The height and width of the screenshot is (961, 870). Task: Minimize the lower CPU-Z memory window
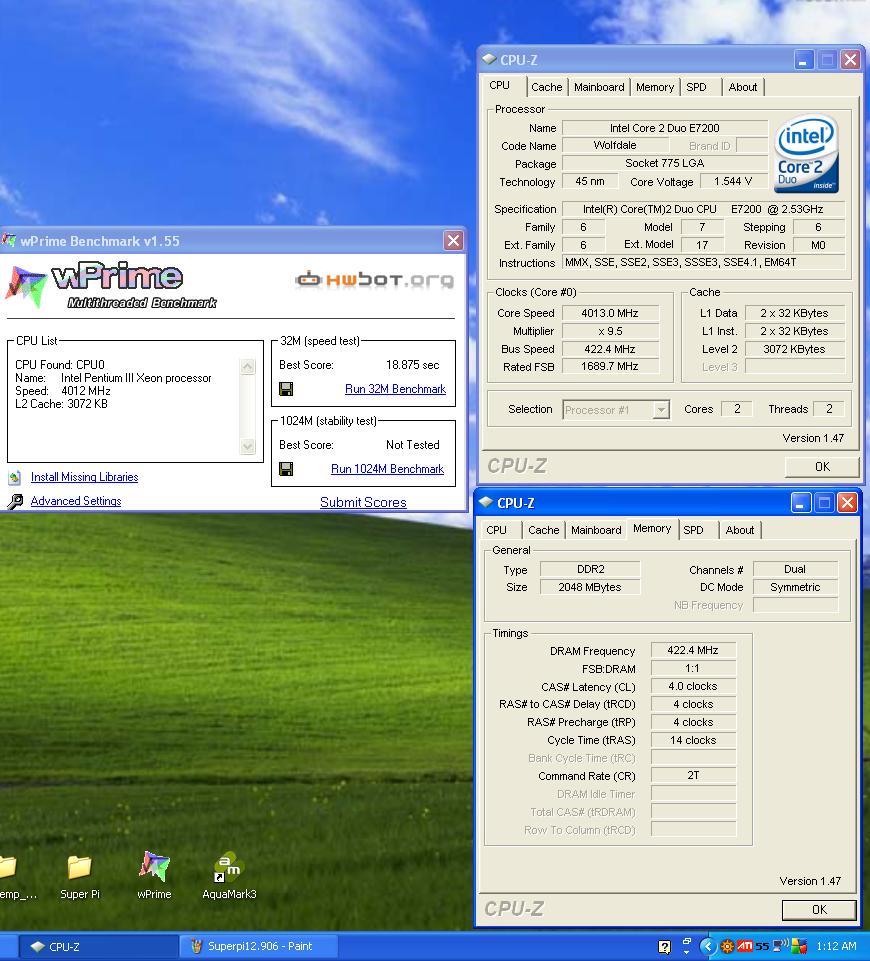tap(801, 503)
